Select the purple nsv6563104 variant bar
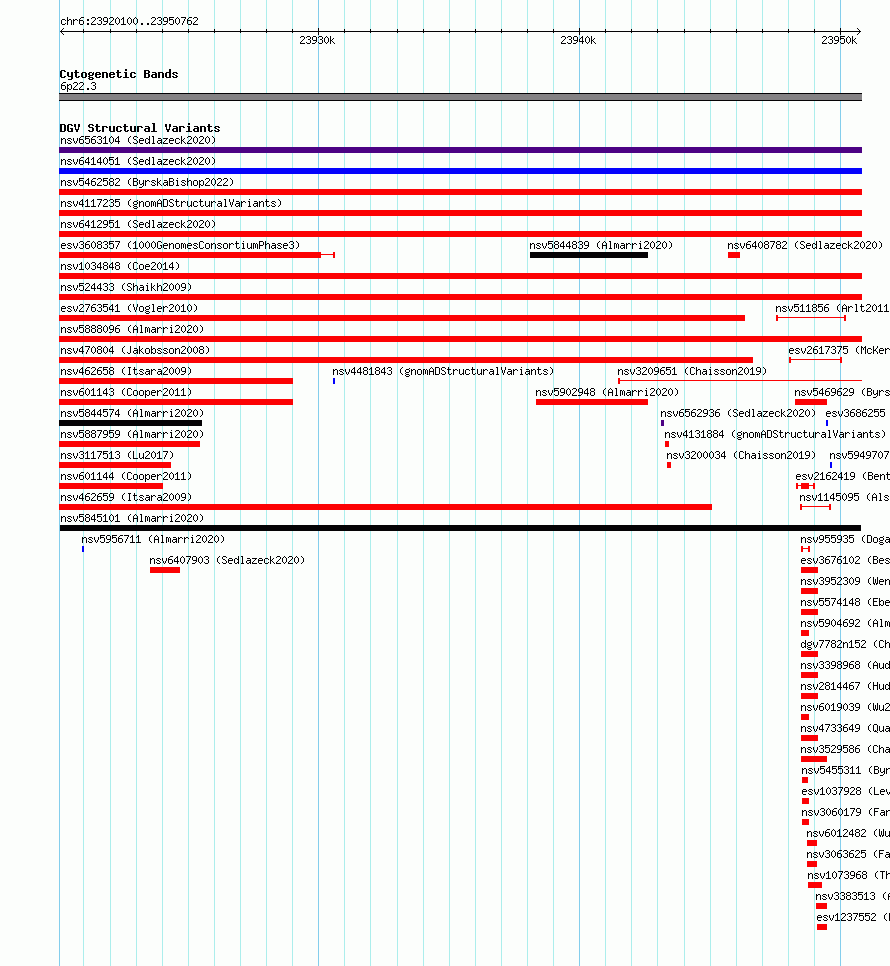The height and width of the screenshot is (966, 890). [x=460, y=150]
